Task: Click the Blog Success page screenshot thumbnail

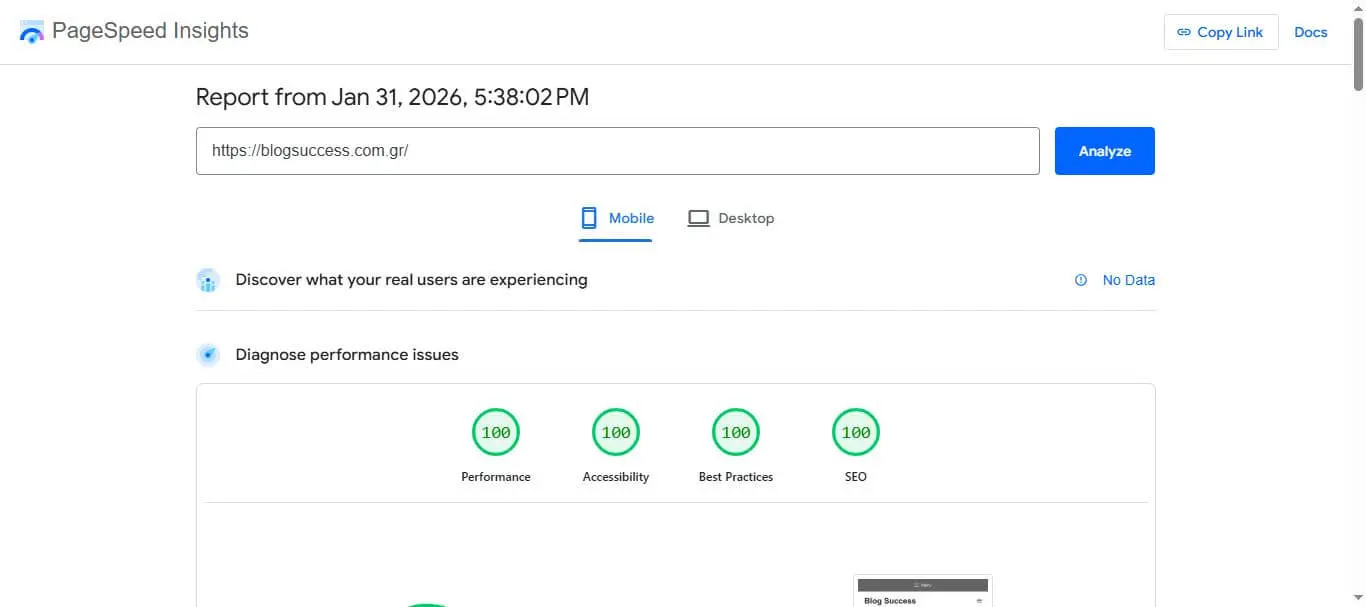Action: pyautogui.click(x=922, y=590)
